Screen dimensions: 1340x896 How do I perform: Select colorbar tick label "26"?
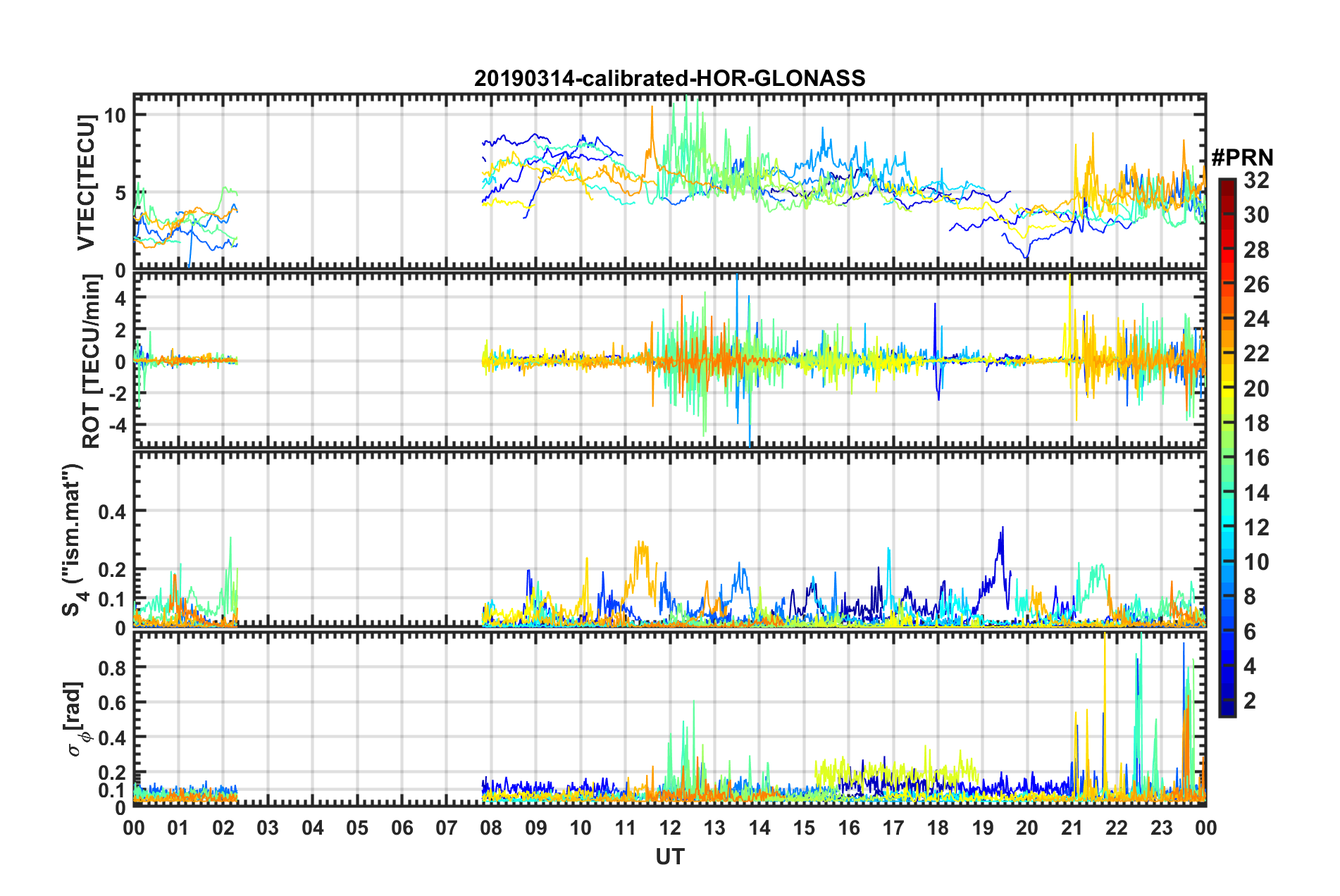(1256, 285)
